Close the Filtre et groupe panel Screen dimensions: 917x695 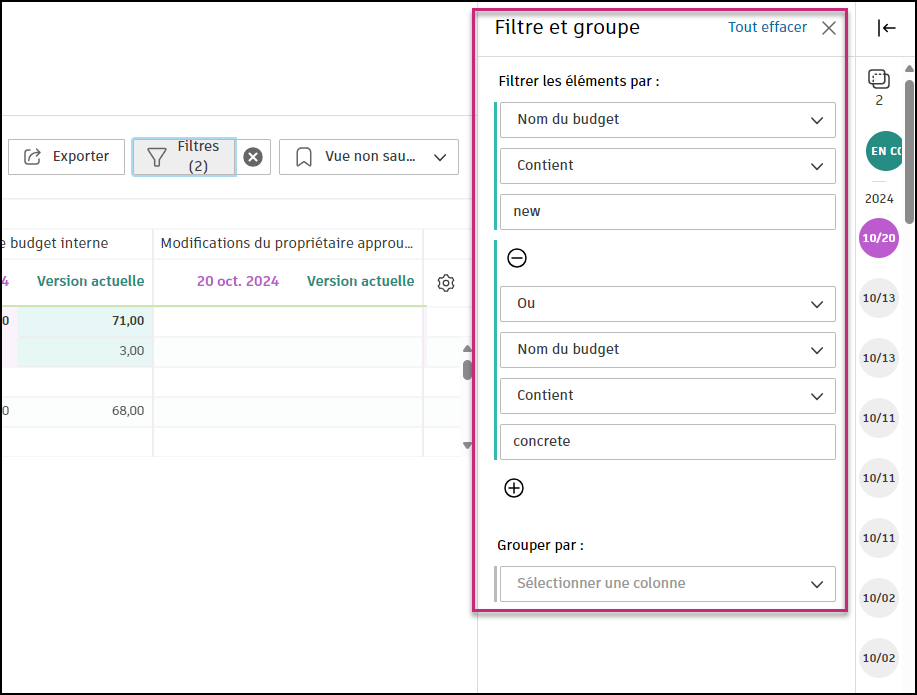point(829,28)
